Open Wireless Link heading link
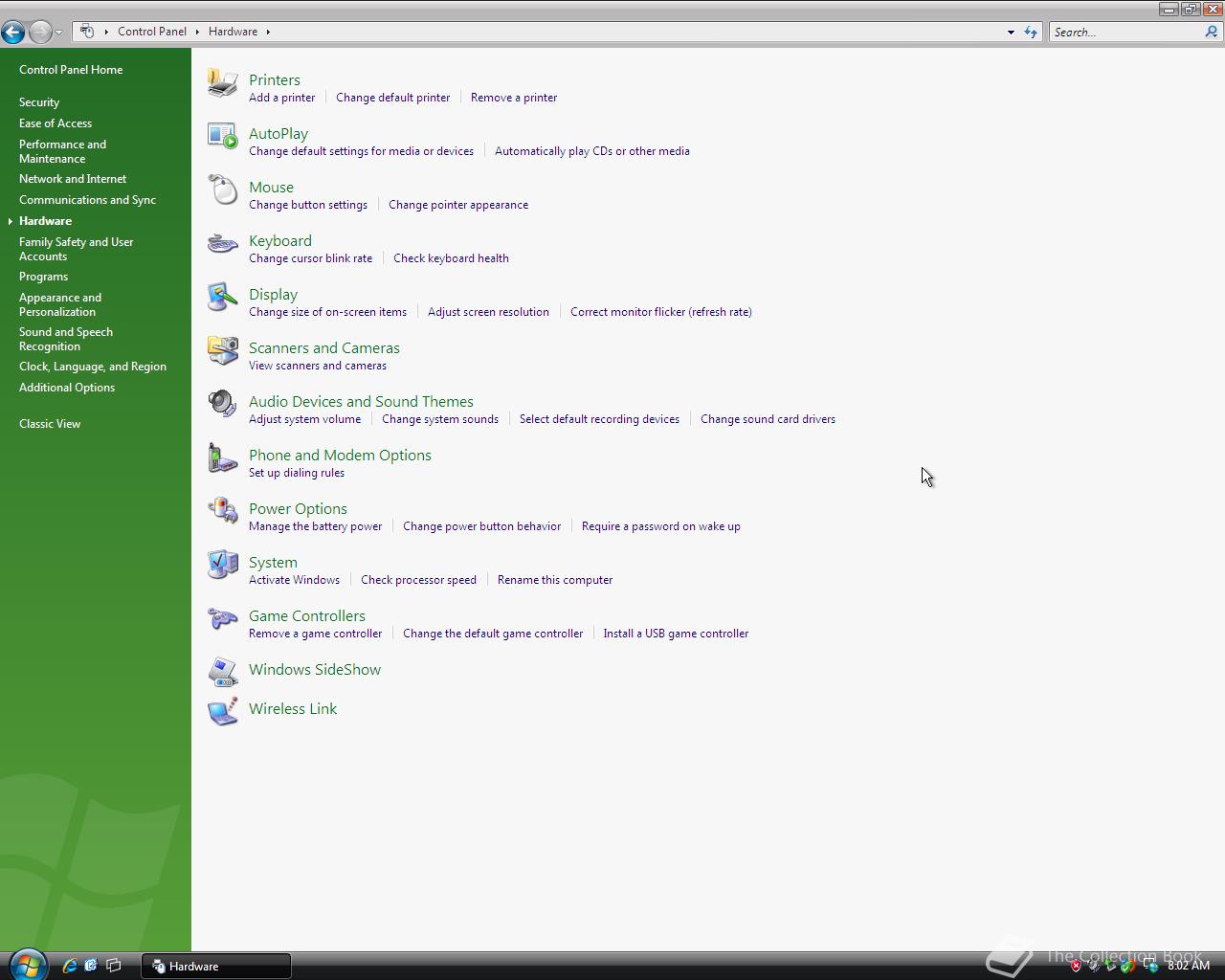 pyautogui.click(x=293, y=709)
